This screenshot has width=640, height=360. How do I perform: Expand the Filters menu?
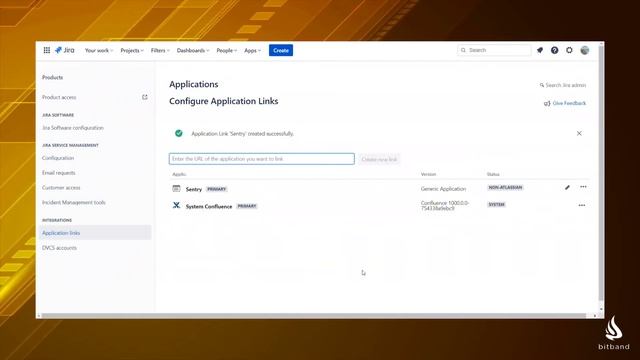(x=160, y=51)
